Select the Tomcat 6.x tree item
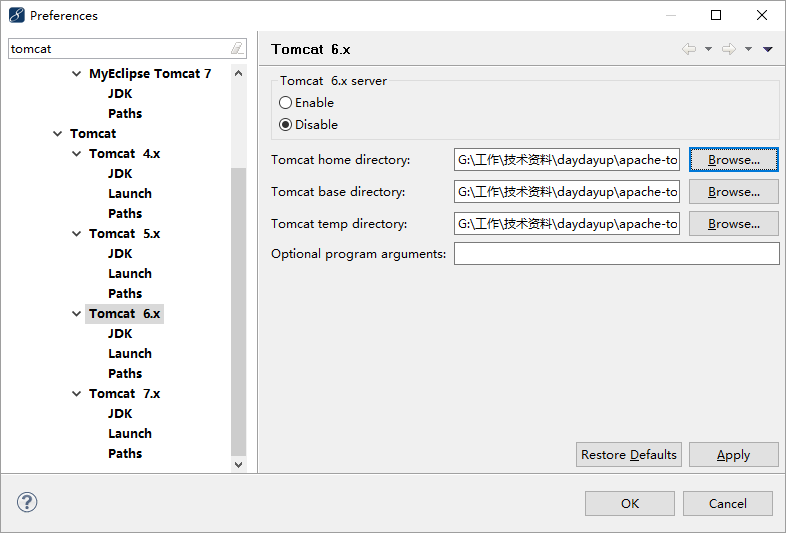The width and height of the screenshot is (786, 533). coord(124,313)
